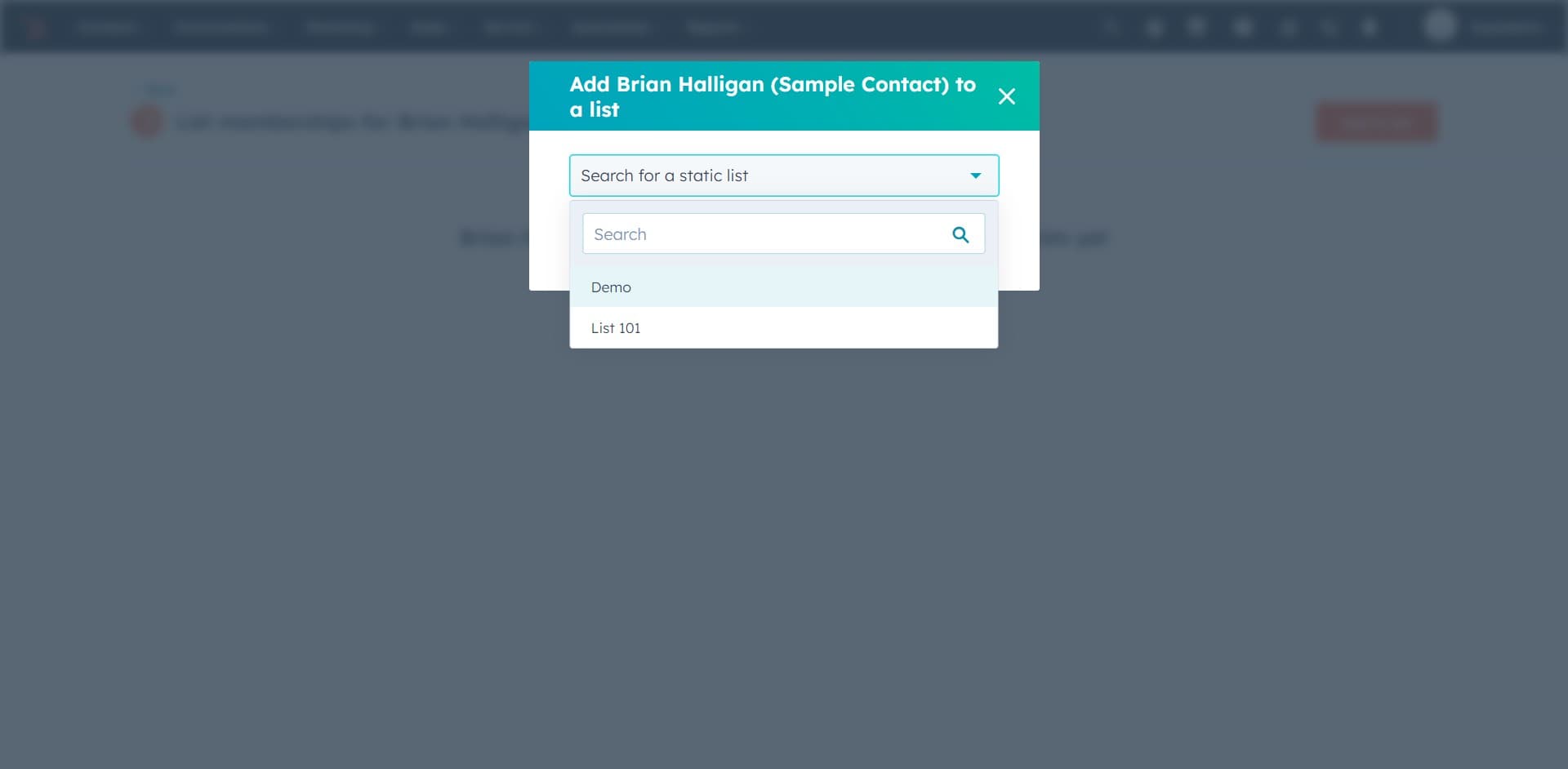Image resolution: width=1568 pixels, height=769 pixels.
Task: Collapse the static list dropdown options
Action: click(974, 175)
